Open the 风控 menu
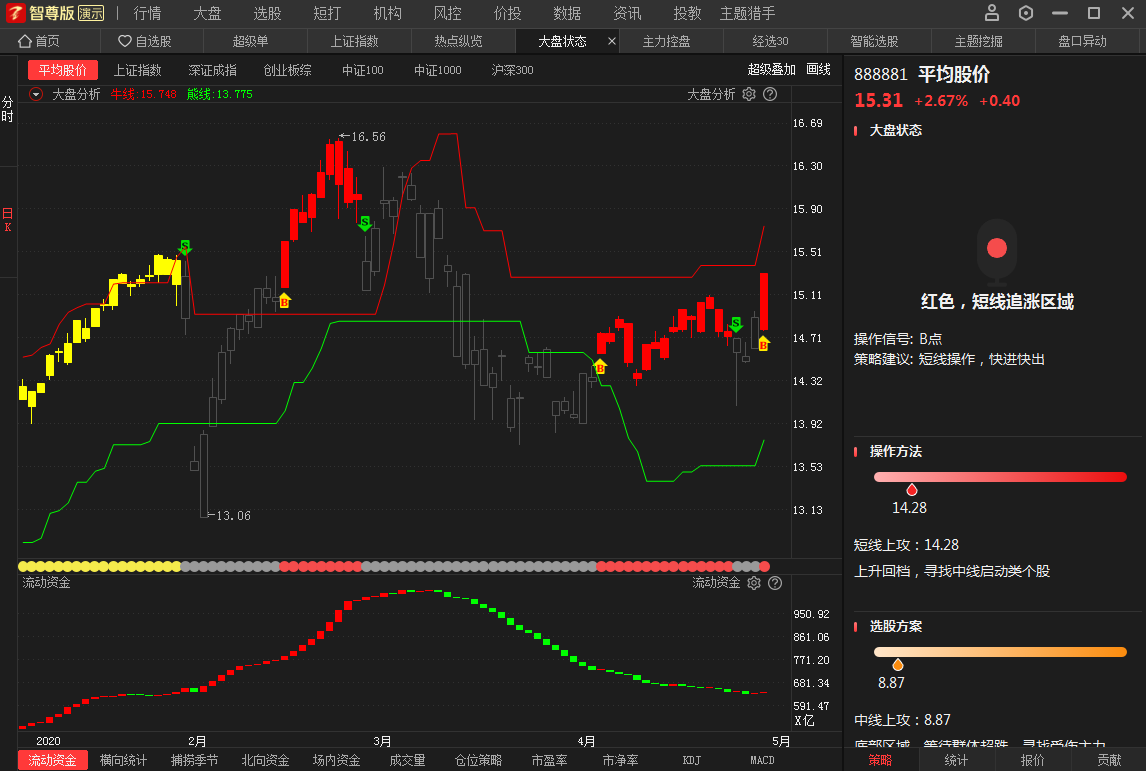 [x=447, y=13]
